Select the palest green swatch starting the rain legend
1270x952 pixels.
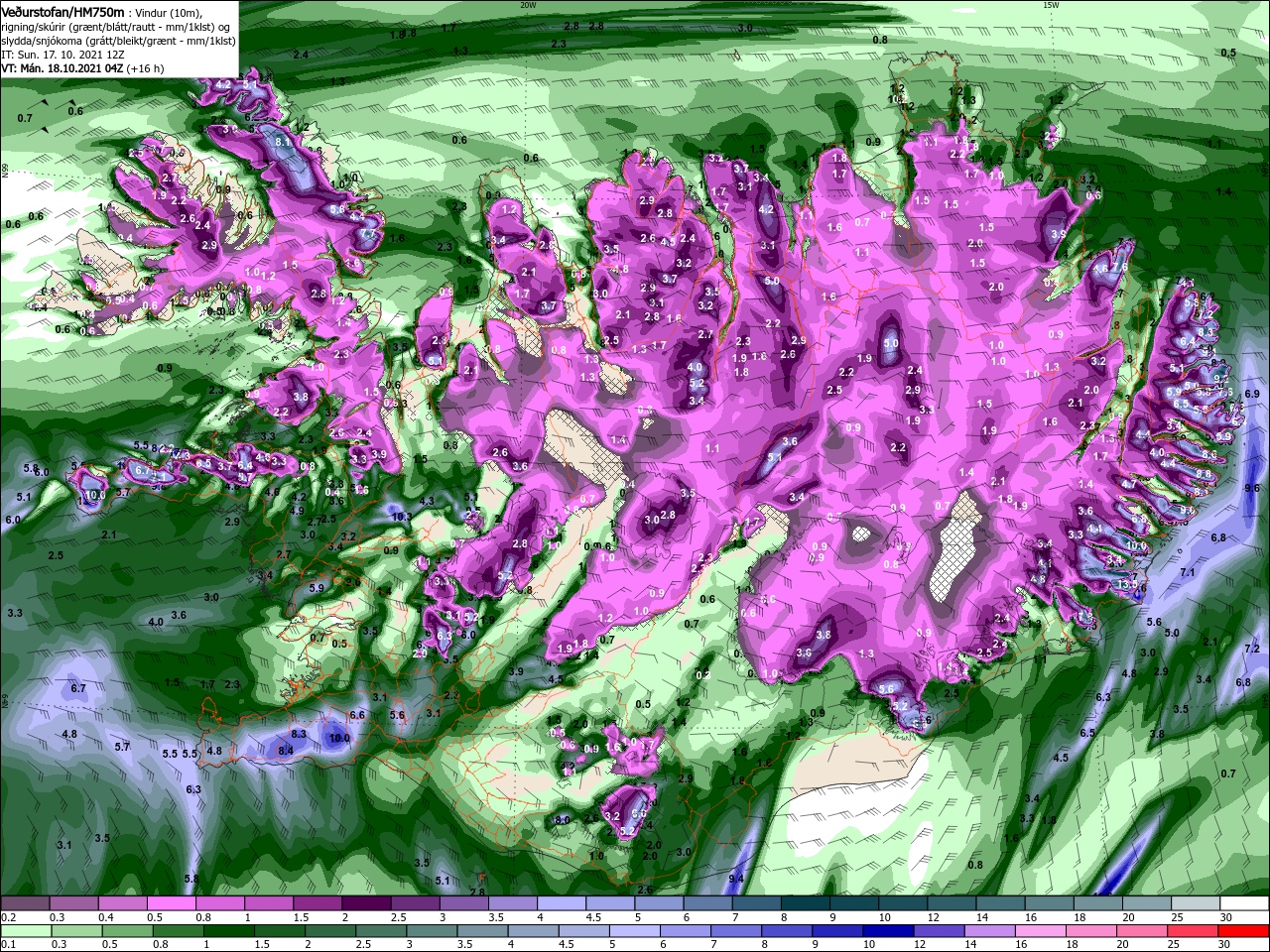pos(25,931)
